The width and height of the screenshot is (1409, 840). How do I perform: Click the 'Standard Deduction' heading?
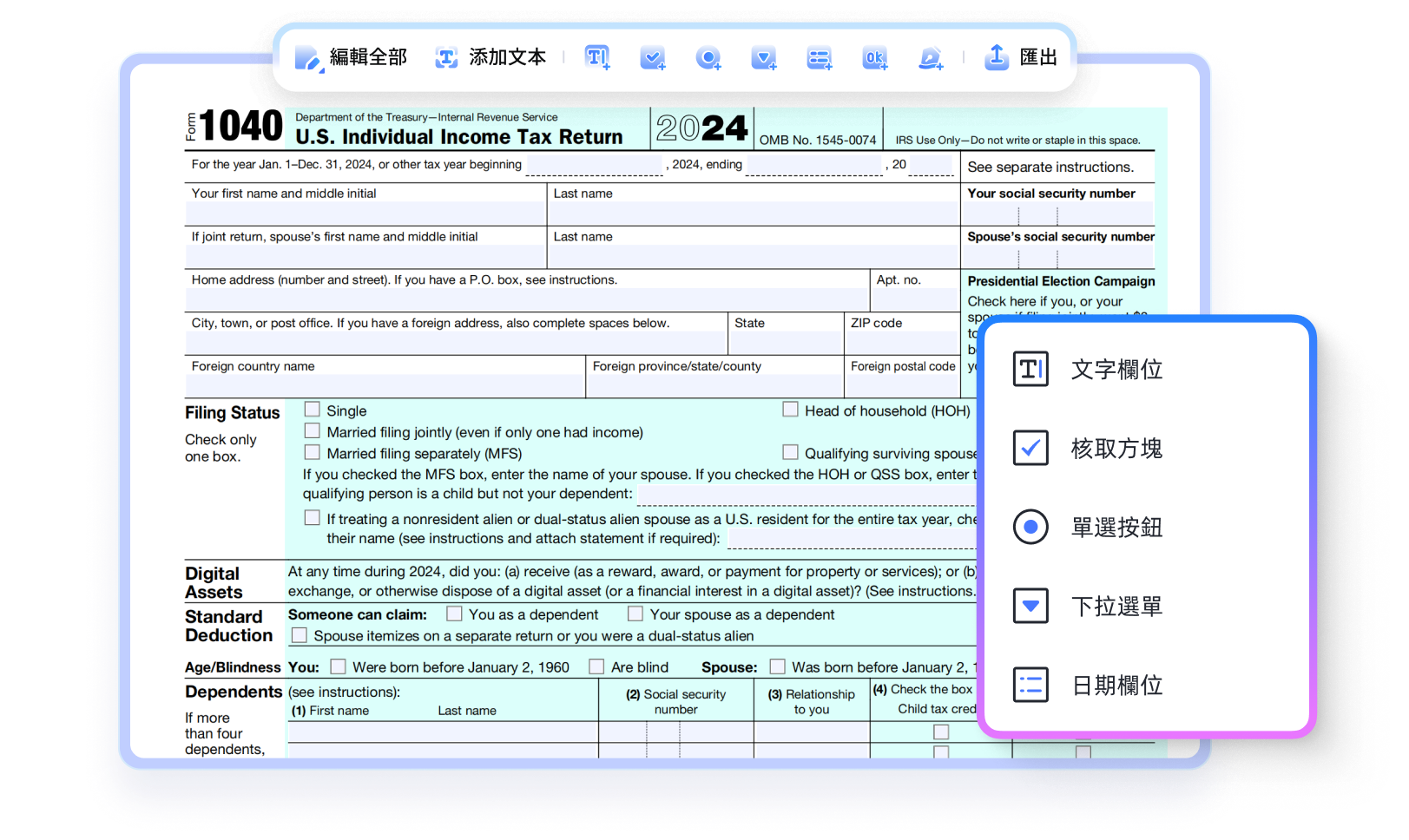point(228,626)
